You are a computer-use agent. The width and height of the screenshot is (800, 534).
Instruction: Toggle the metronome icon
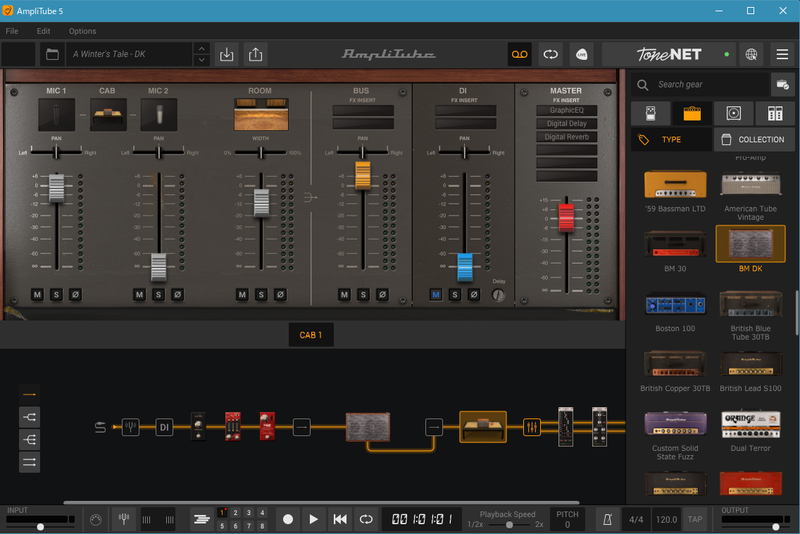pyautogui.click(x=607, y=519)
